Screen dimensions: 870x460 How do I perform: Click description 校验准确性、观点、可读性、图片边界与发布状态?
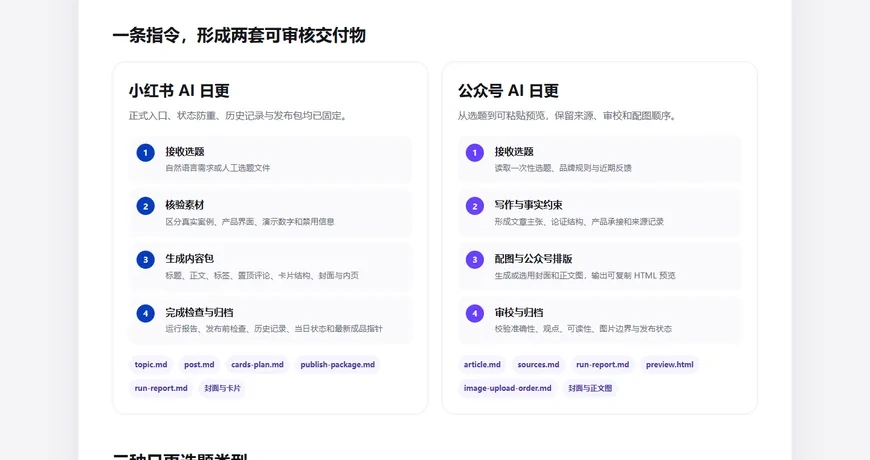pyautogui.click(x=583, y=328)
